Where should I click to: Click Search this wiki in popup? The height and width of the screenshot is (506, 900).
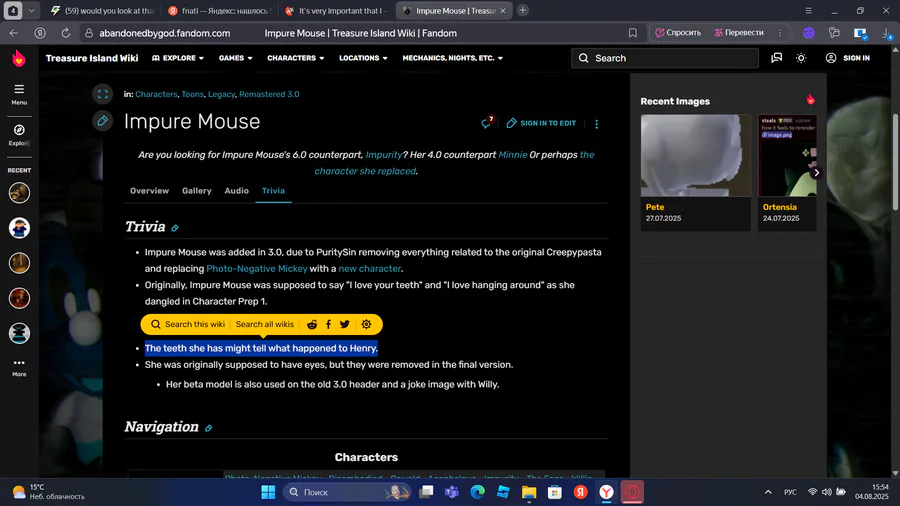tap(188, 324)
